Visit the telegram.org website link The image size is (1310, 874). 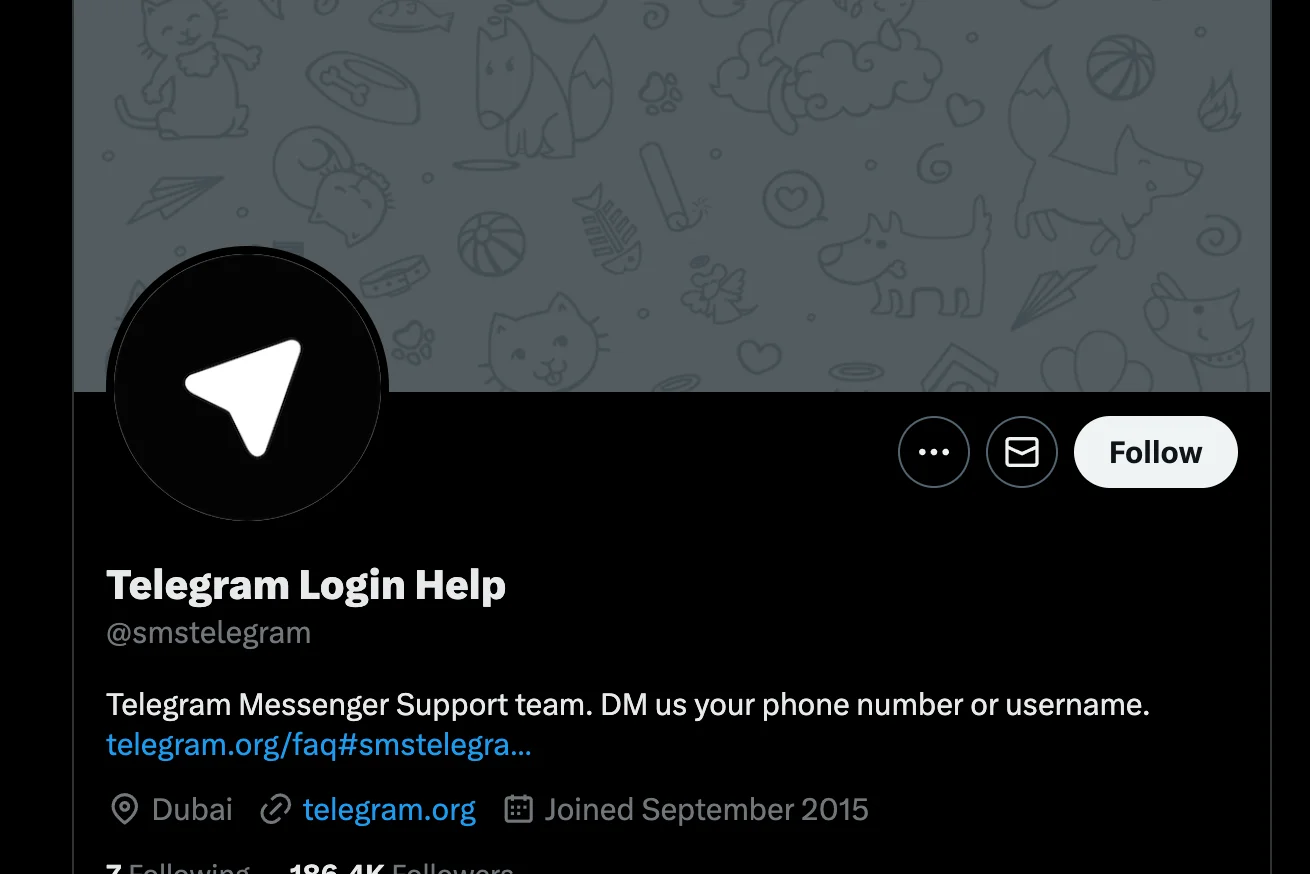coord(389,809)
